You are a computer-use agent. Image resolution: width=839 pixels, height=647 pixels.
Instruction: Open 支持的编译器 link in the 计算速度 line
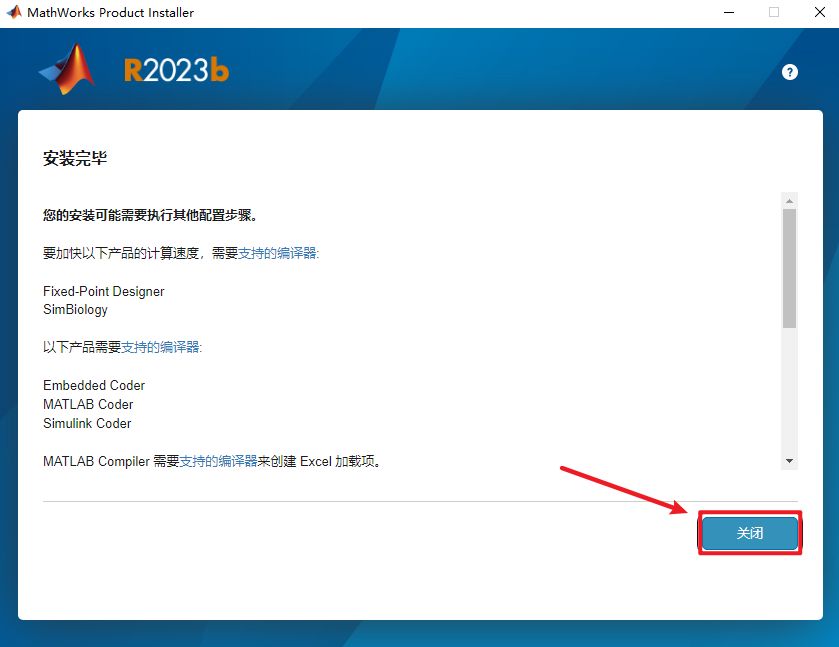[x=278, y=253]
